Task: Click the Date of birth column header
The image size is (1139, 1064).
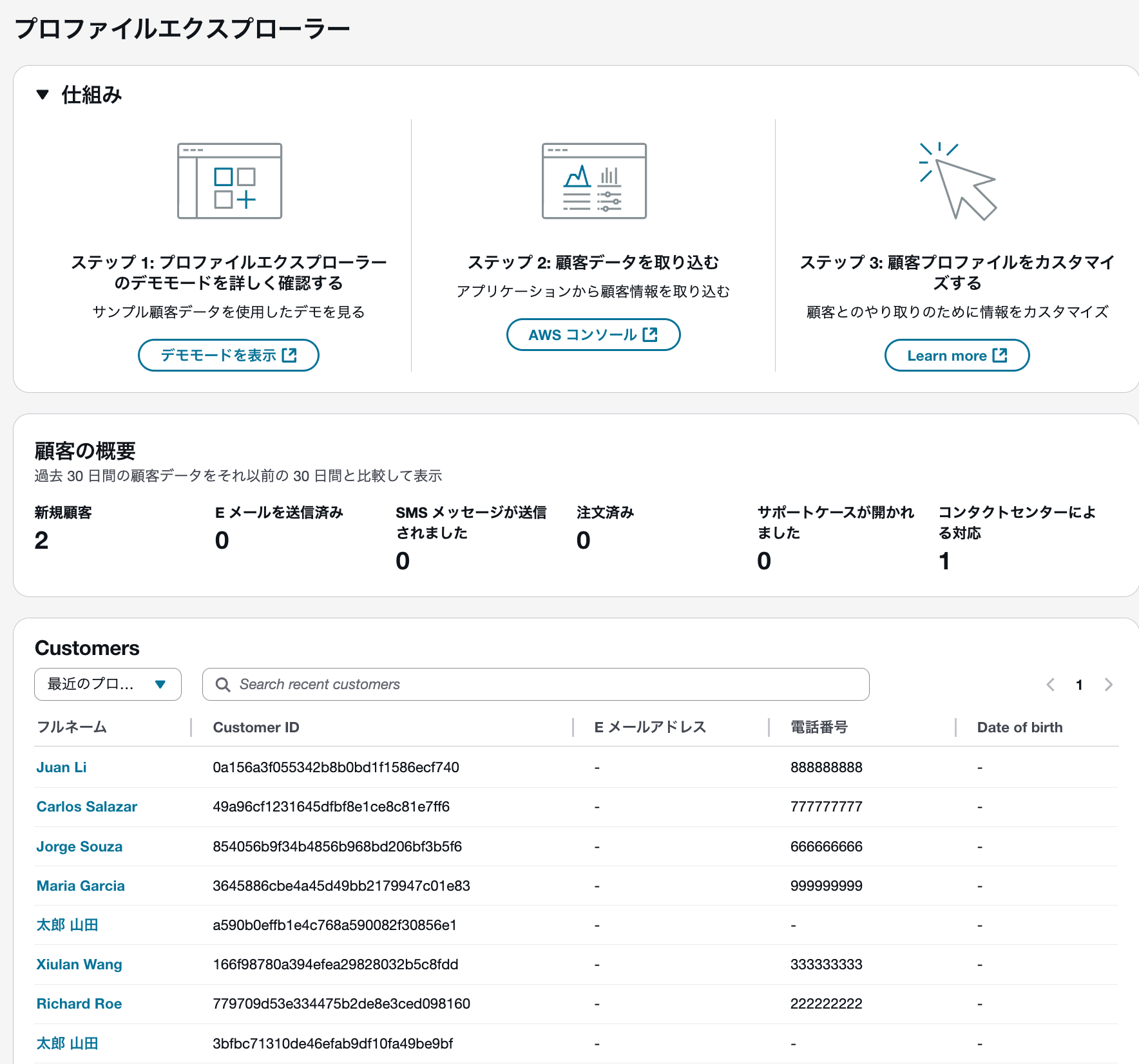Action: (x=1020, y=727)
